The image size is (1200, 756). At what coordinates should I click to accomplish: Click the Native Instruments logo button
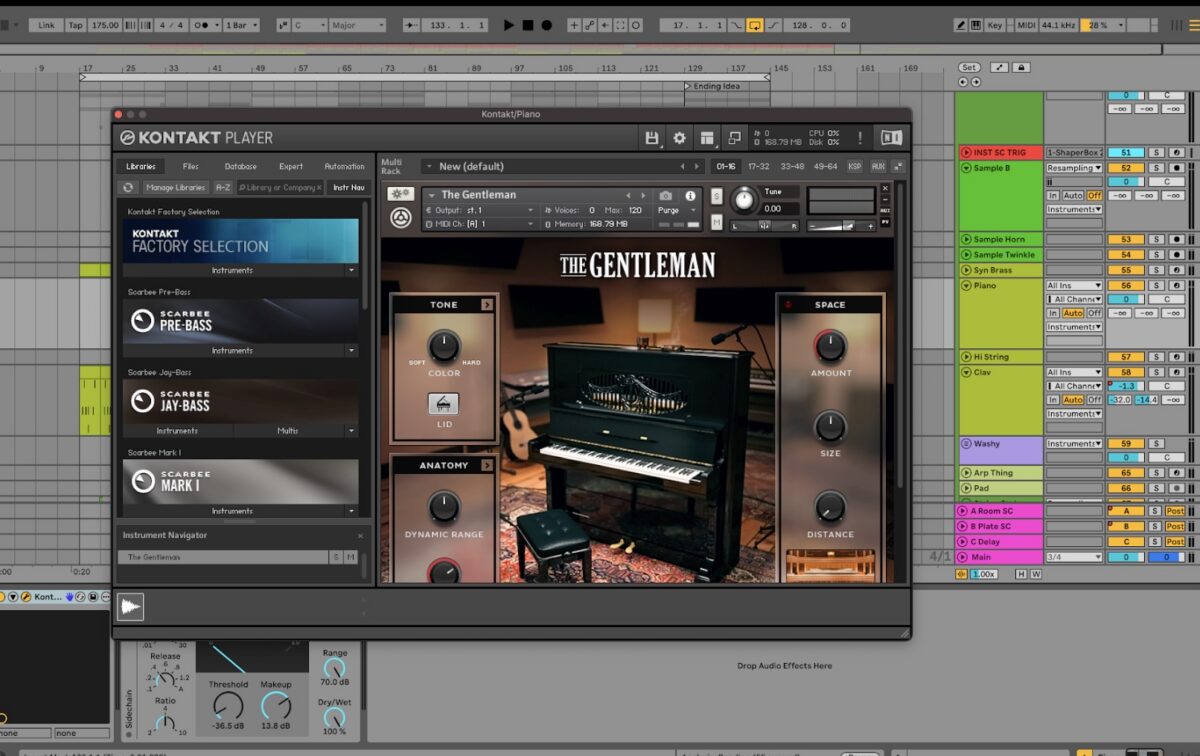click(x=891, y=138)
